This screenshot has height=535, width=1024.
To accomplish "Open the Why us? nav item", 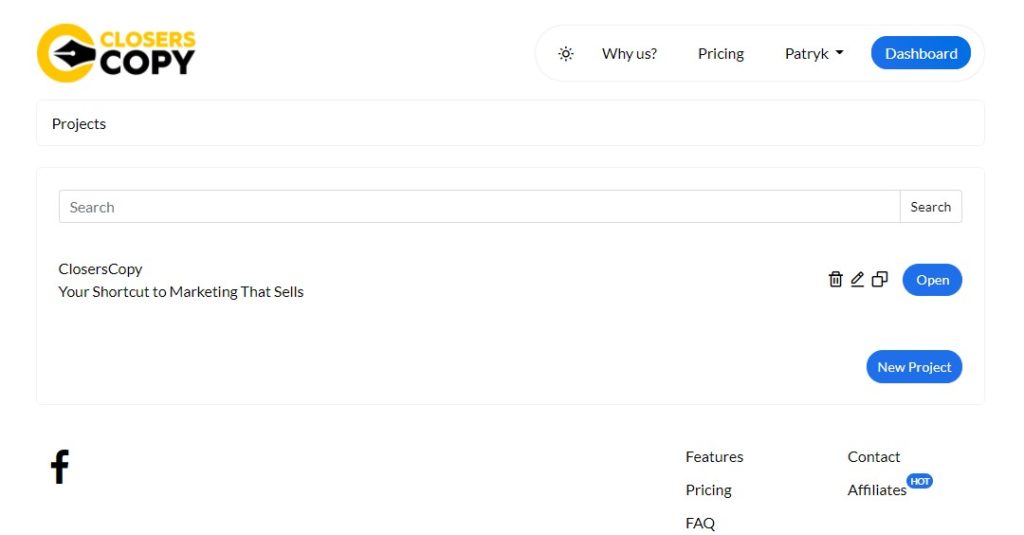I will tap(629, 54).
